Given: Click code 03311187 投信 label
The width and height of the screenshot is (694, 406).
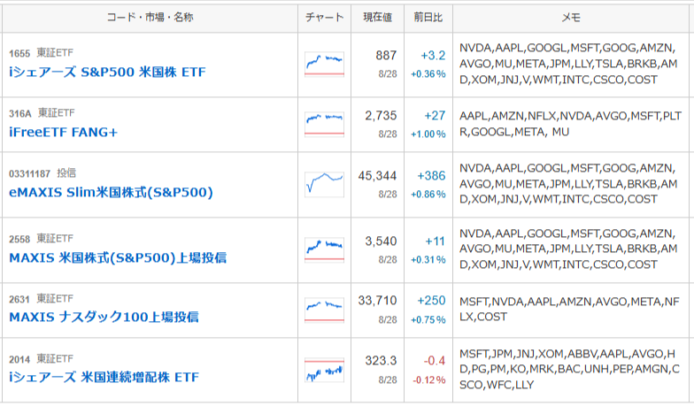Looking at the screenshot, I should pos(42,174).
